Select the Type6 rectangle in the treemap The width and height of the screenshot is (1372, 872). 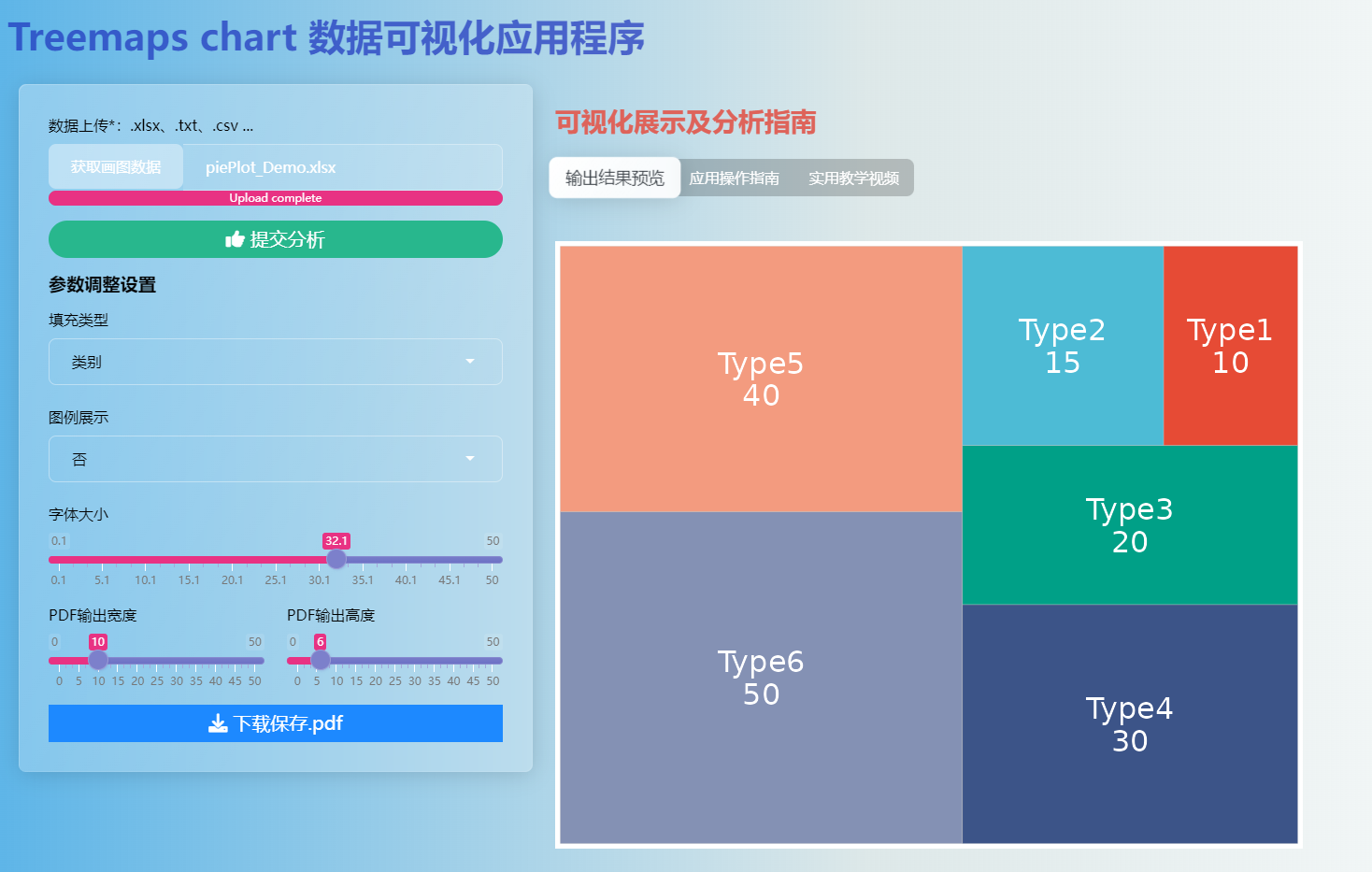[x=759, y=678]
